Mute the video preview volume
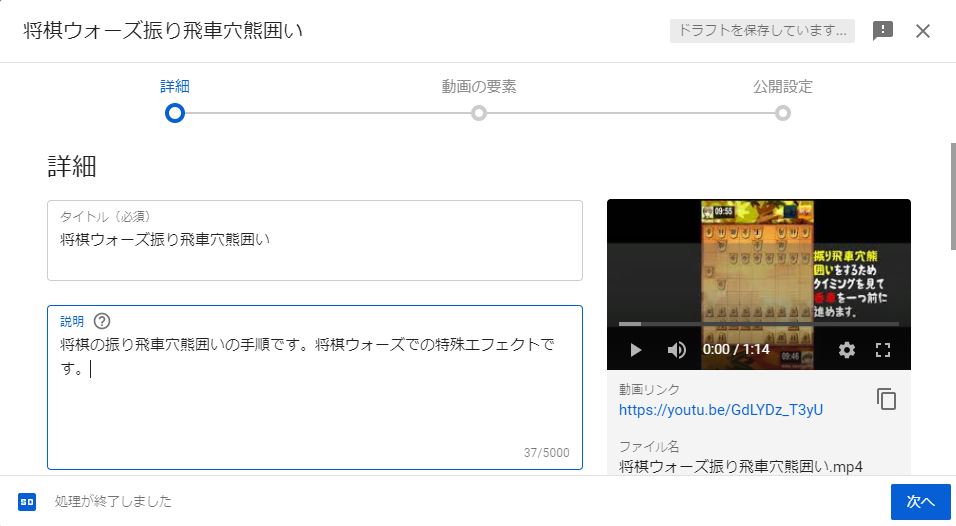Image resolution: width=956 pixels, height=526 pixels. (676, 350)
